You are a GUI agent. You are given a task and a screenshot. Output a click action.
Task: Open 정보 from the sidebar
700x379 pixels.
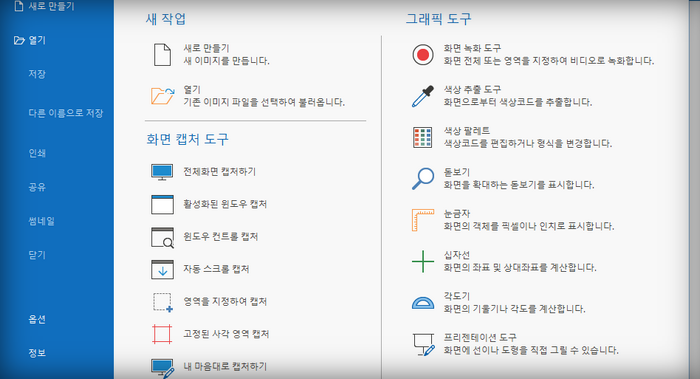point(37,353)
